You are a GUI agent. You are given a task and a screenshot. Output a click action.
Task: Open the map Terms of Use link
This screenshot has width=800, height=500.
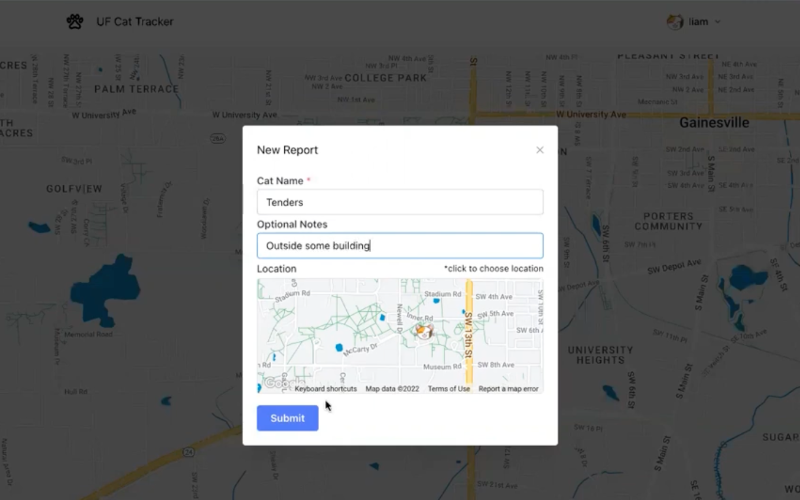448,389
